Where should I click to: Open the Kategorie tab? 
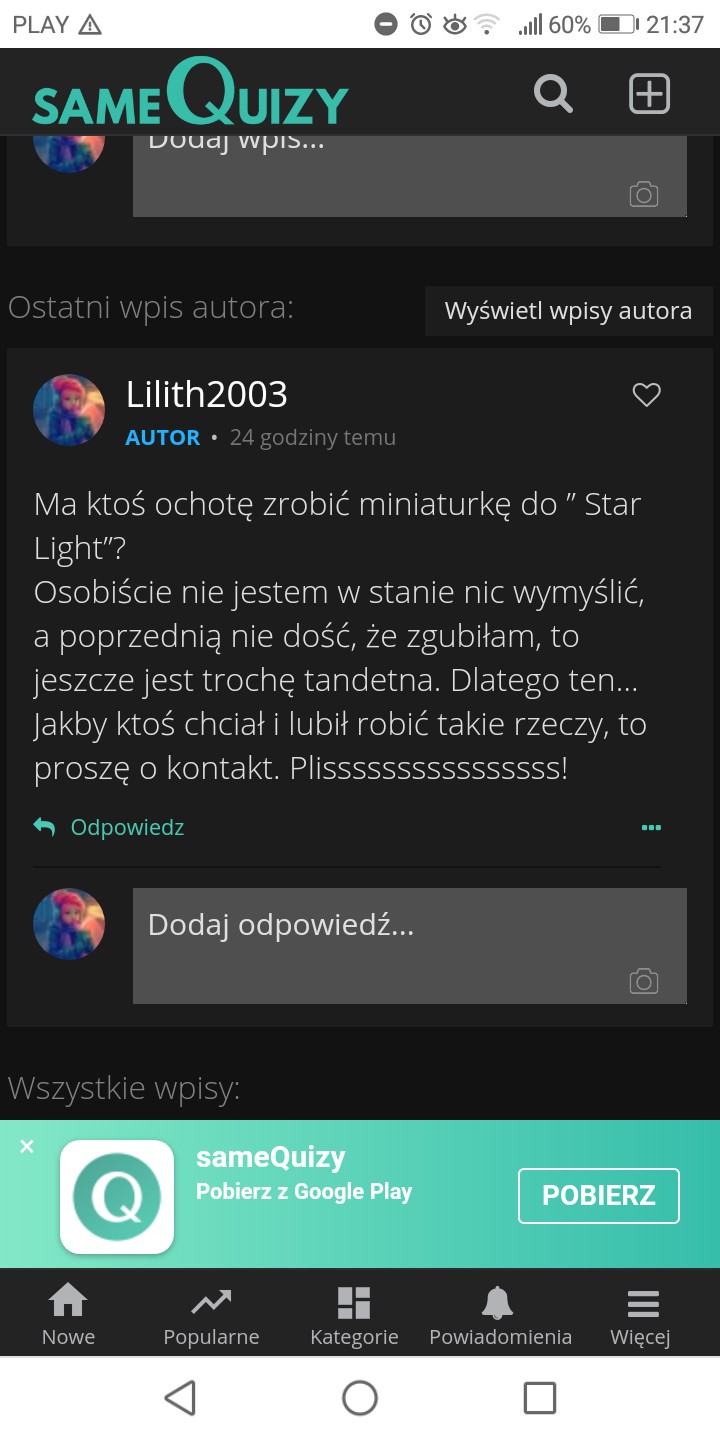pos(354,1315)
